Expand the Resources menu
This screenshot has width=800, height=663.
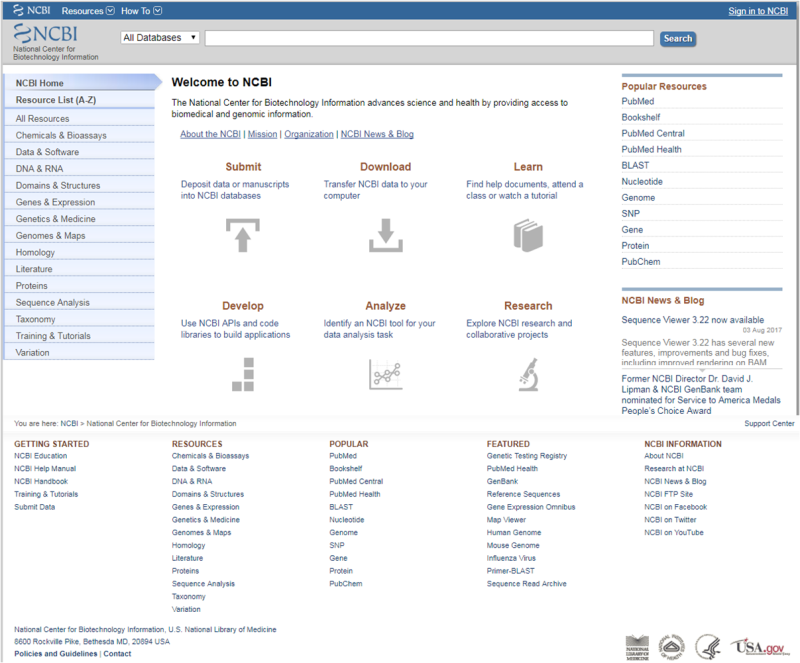[88, 11]
